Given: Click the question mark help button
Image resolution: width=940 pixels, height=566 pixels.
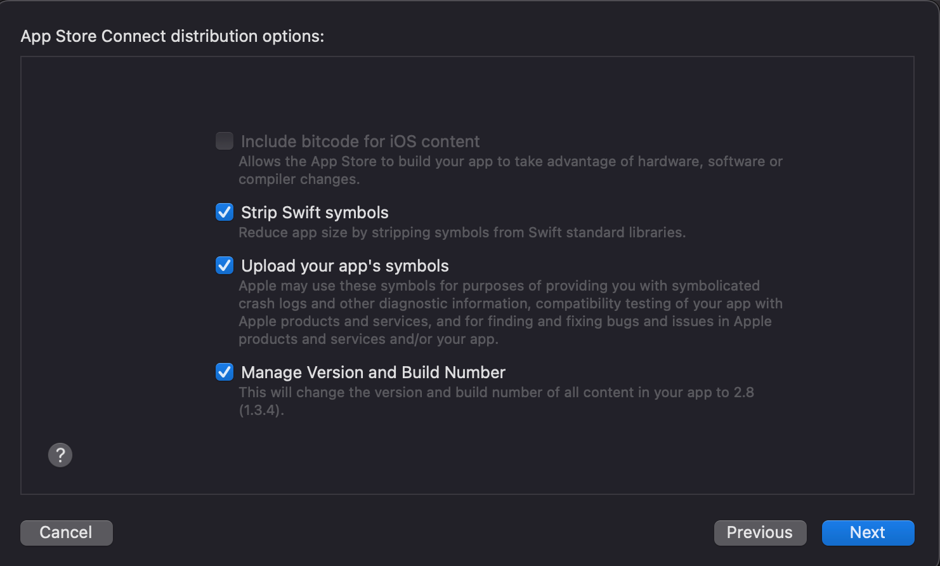Looking at the screenshot, I should (60, 455).
